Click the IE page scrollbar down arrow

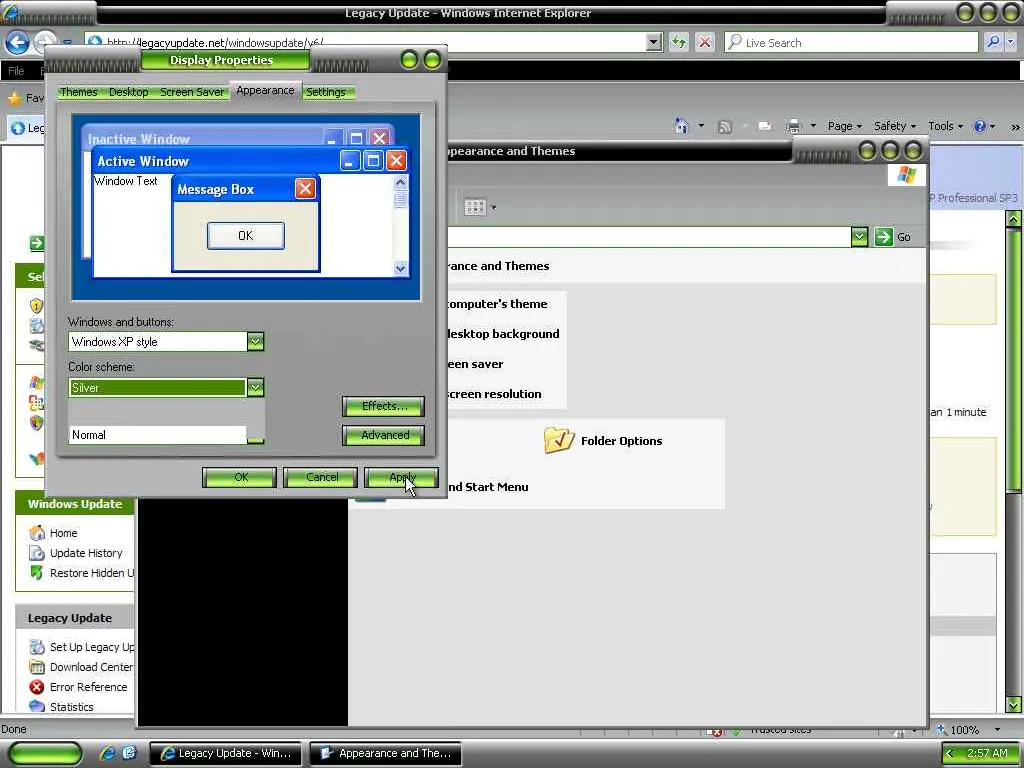(1014, 705)
